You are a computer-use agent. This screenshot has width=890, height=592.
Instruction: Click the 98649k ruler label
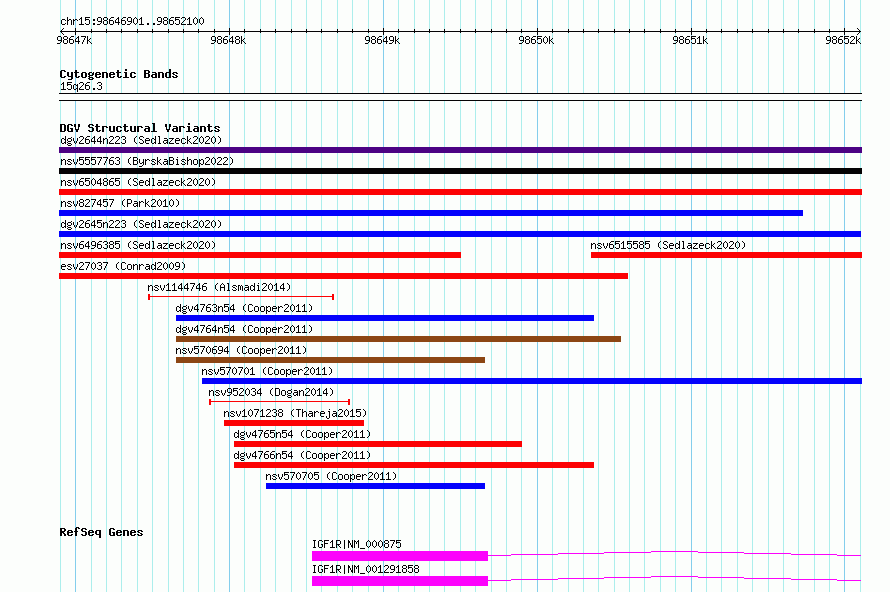pos(382,40)
